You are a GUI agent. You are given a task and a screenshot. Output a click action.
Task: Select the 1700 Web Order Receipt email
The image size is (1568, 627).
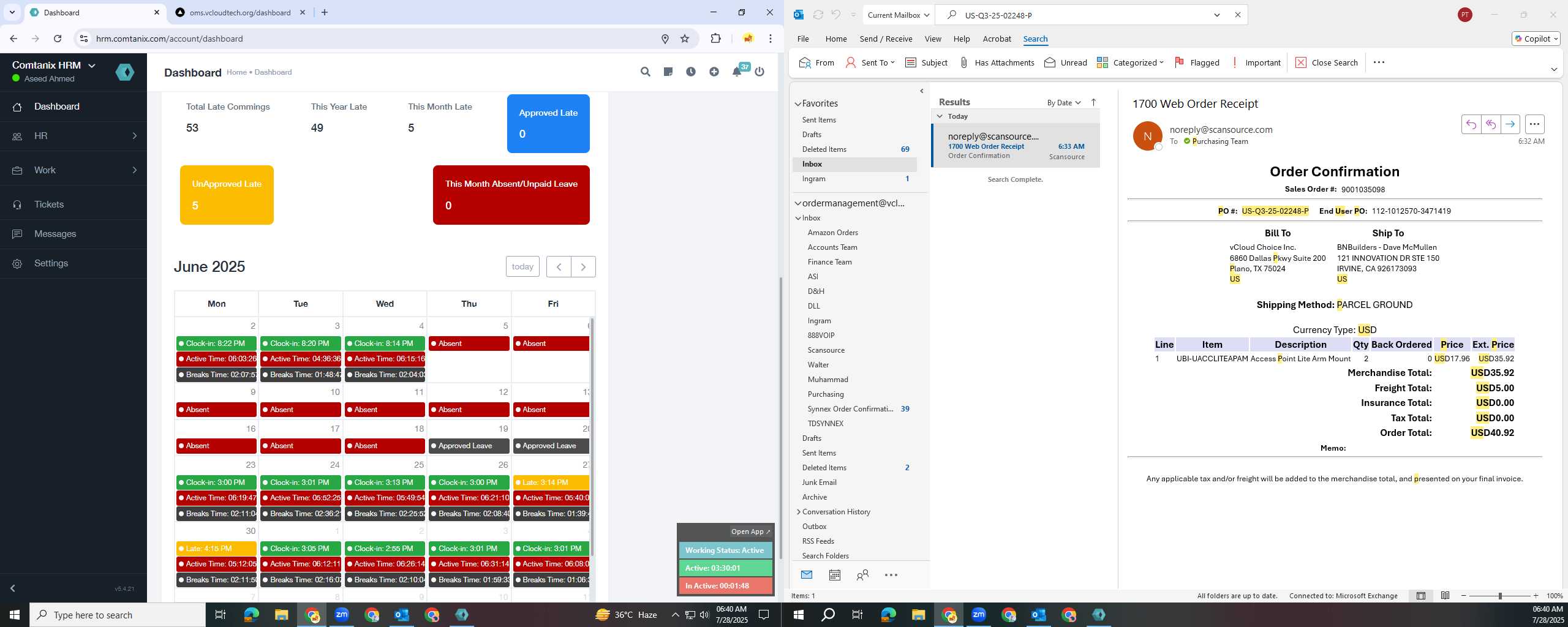coord(1016,146)
